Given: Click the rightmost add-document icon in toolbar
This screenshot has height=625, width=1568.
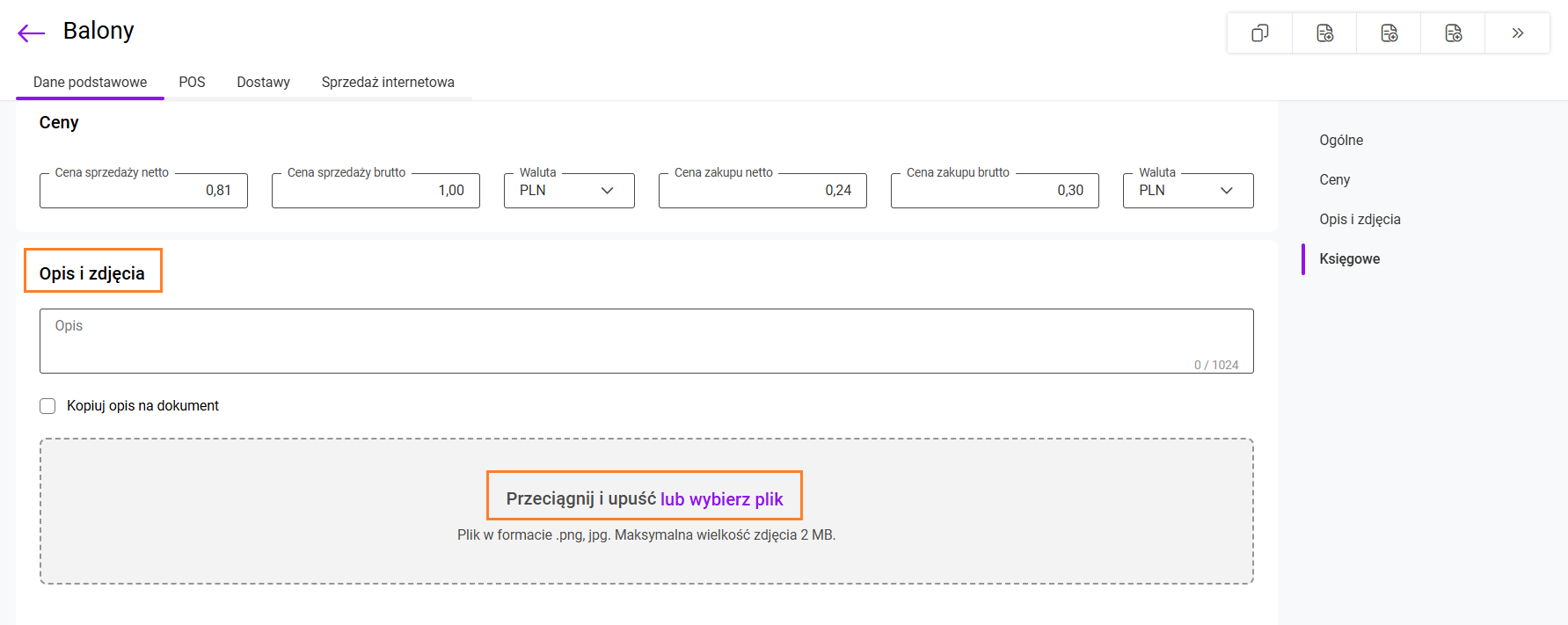Looking at the screenshot, I should point(1453,33).
